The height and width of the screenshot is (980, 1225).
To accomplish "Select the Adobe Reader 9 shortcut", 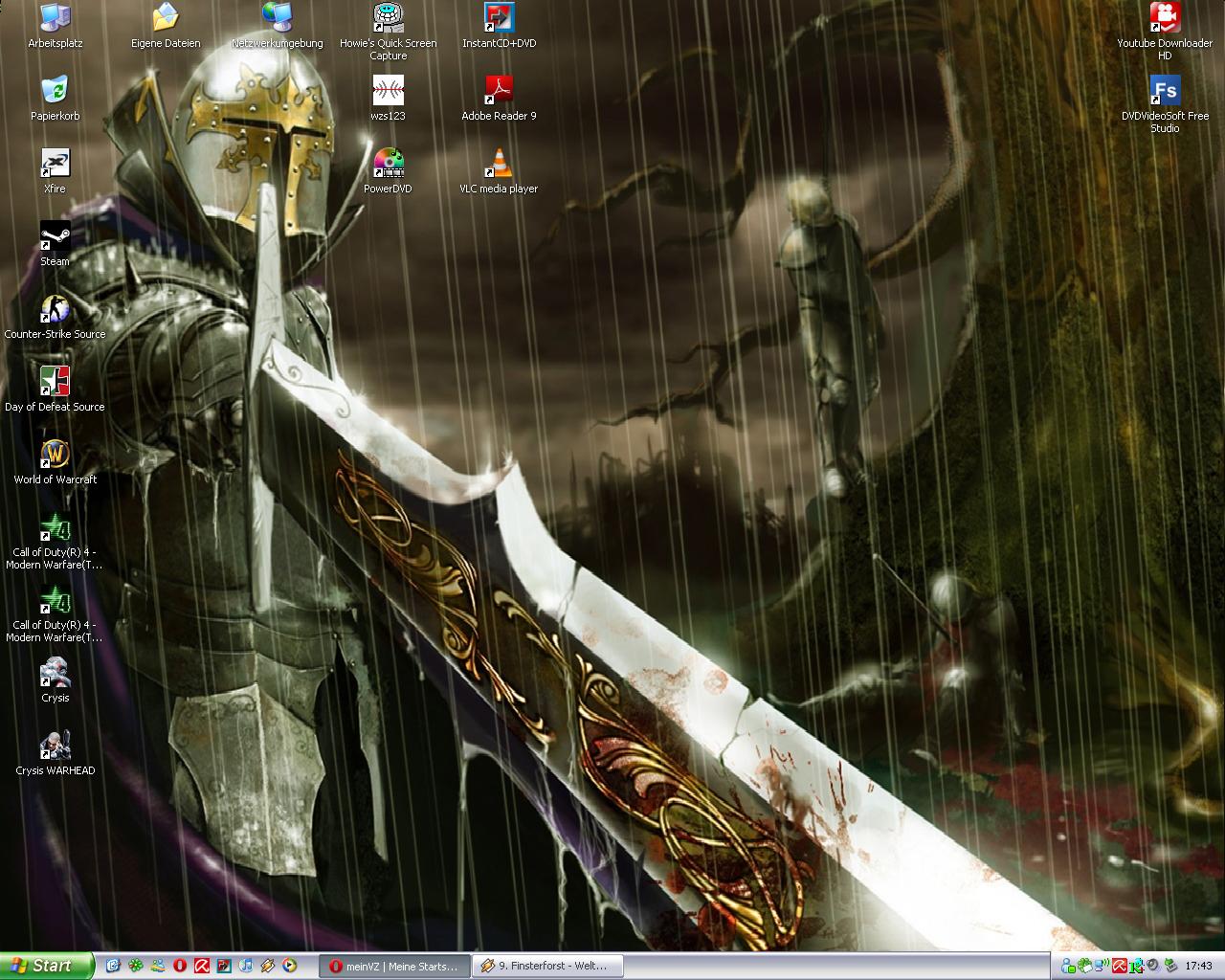I will pos(499,100).
